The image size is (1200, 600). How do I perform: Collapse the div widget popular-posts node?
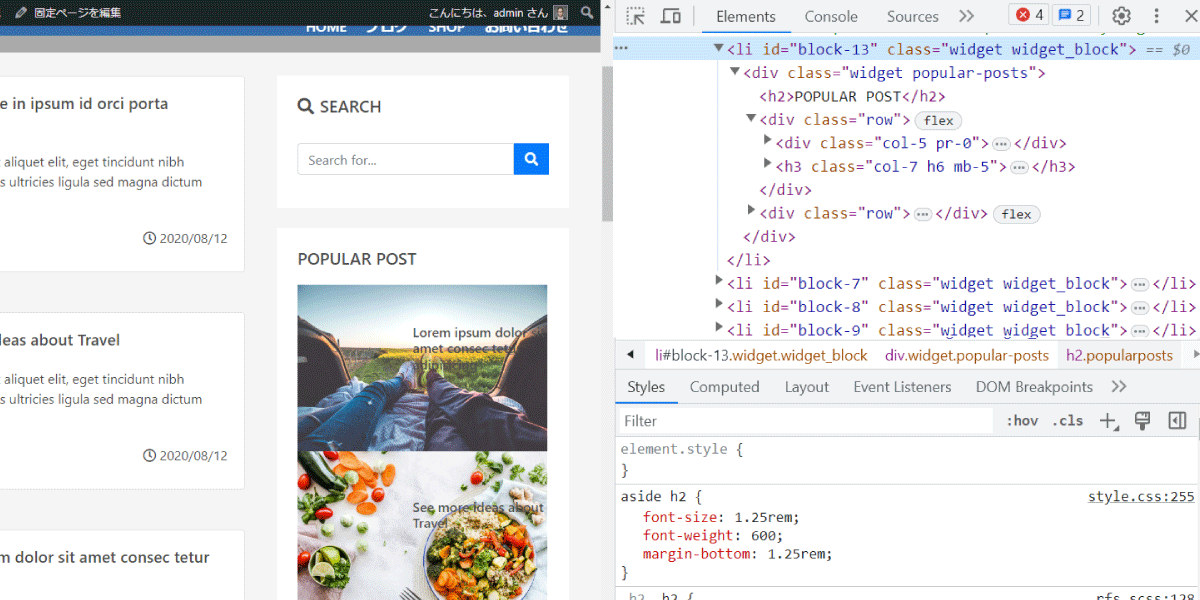735,72
